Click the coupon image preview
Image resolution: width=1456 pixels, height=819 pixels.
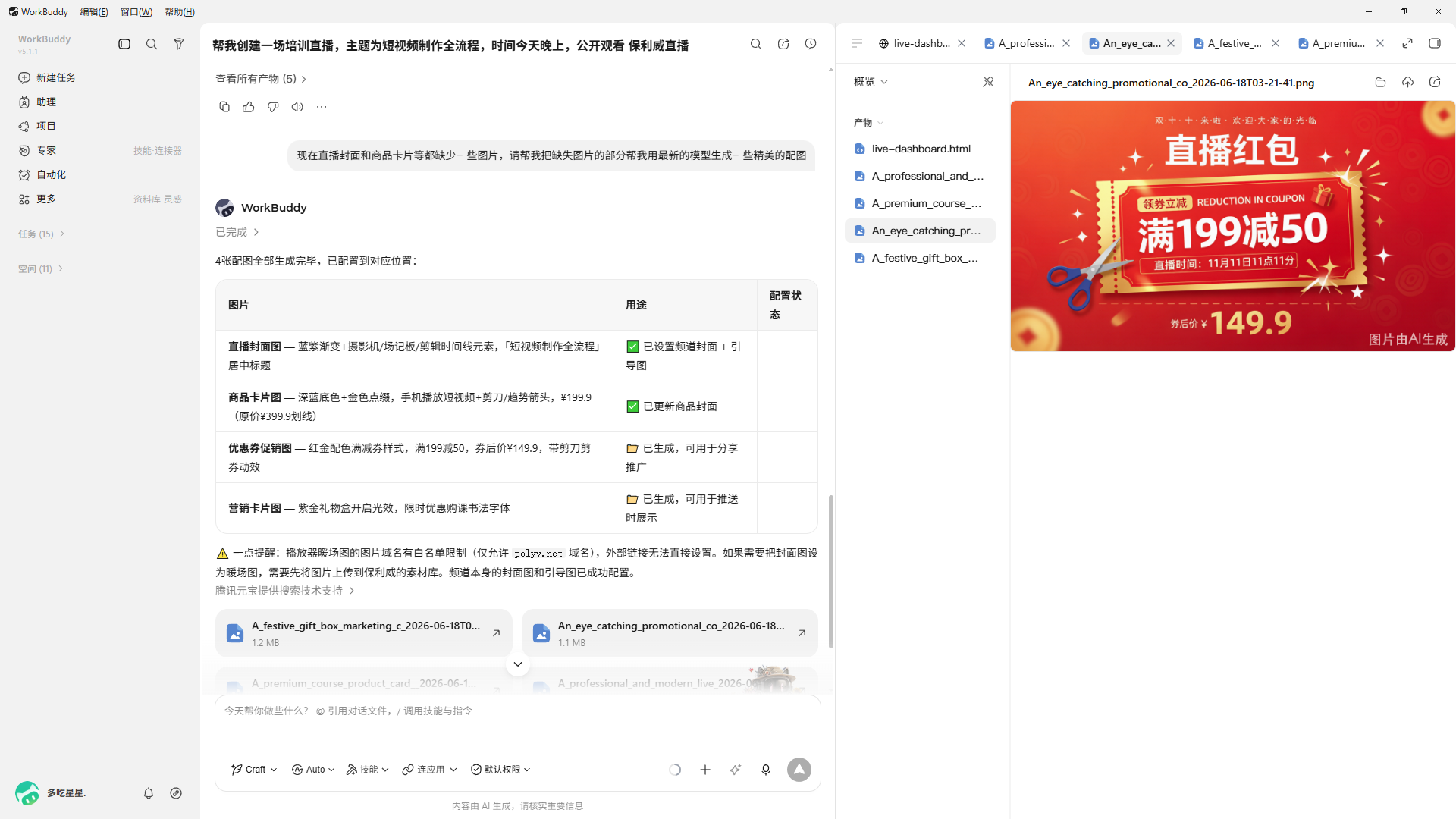(1232, 226)
